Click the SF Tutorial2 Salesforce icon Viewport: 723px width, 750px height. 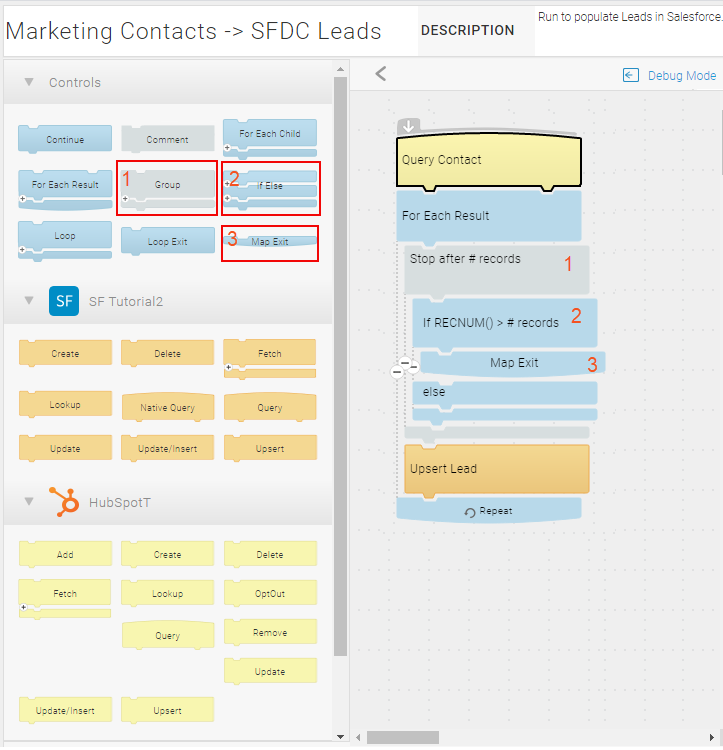(x=64, y=300)
